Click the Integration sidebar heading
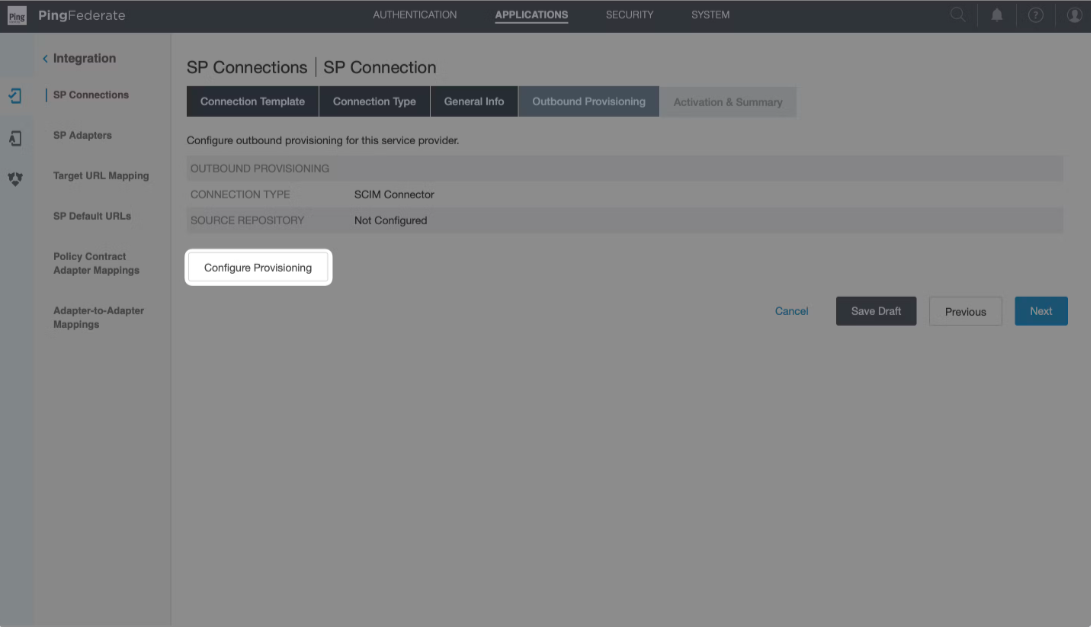 click(x=84, y=58)
